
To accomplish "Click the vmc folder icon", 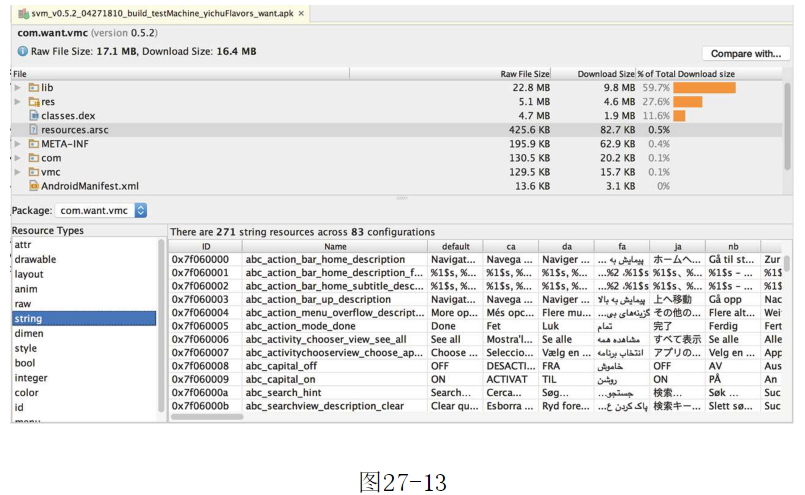I will point(34,172).
